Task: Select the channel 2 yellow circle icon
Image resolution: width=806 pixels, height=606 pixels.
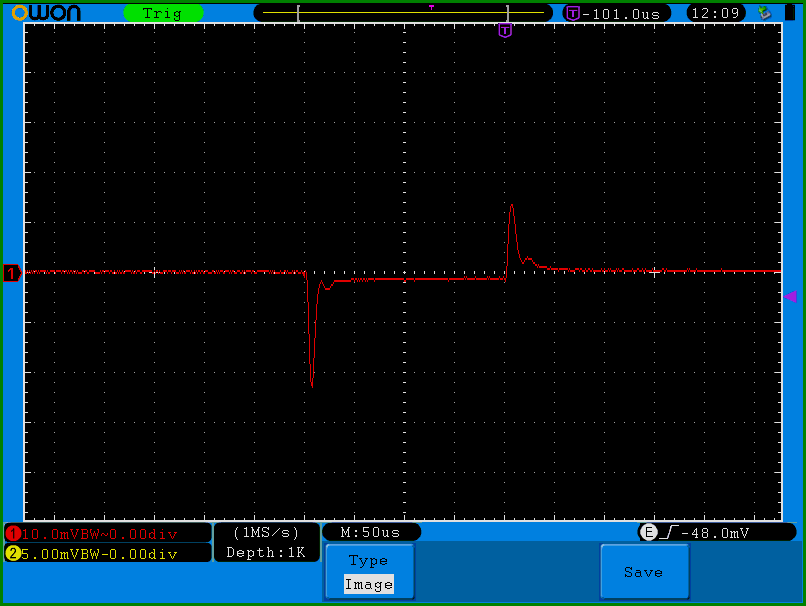Action: click(x=12, y=554)
